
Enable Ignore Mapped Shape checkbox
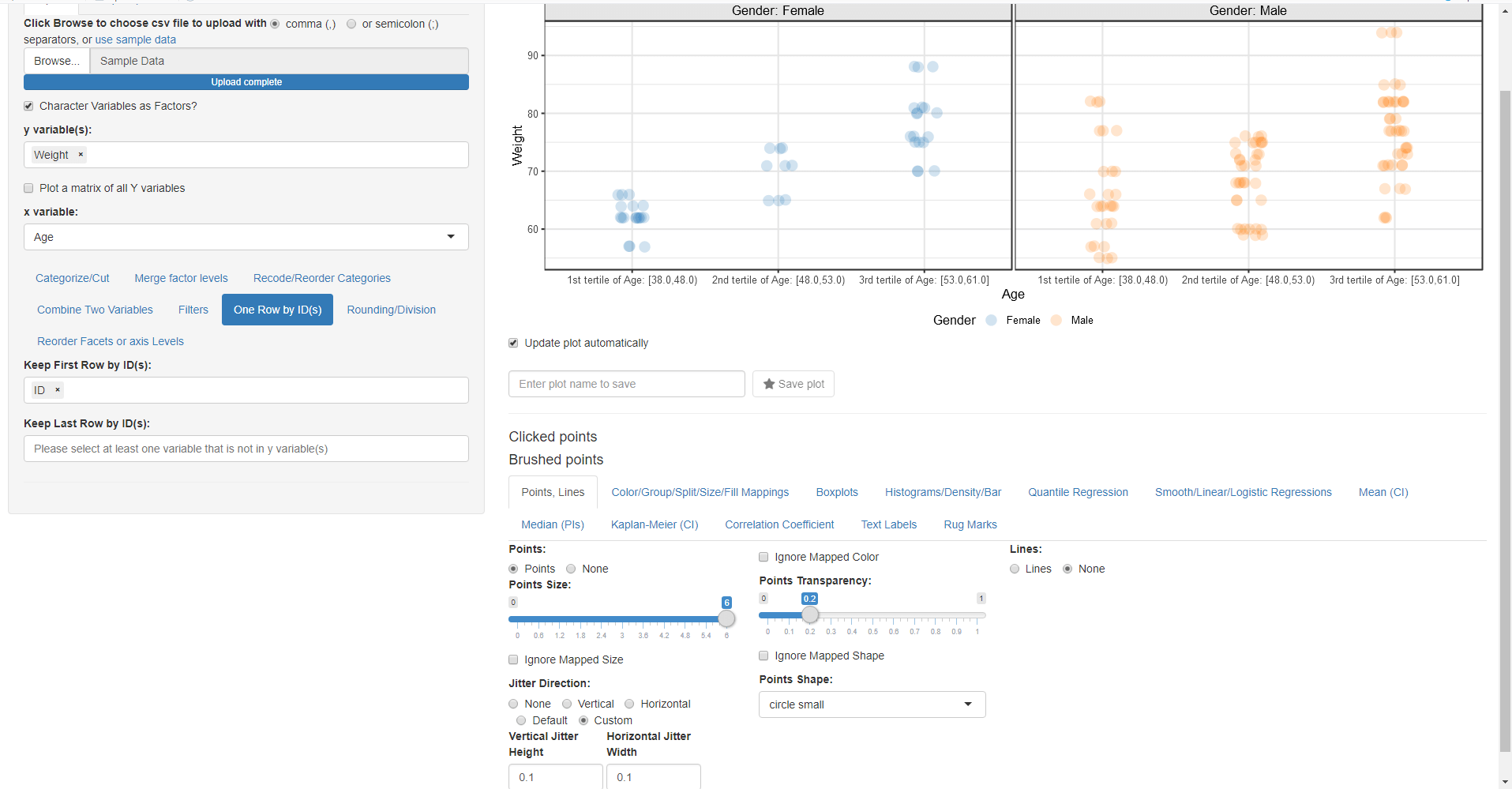[764, 656]
